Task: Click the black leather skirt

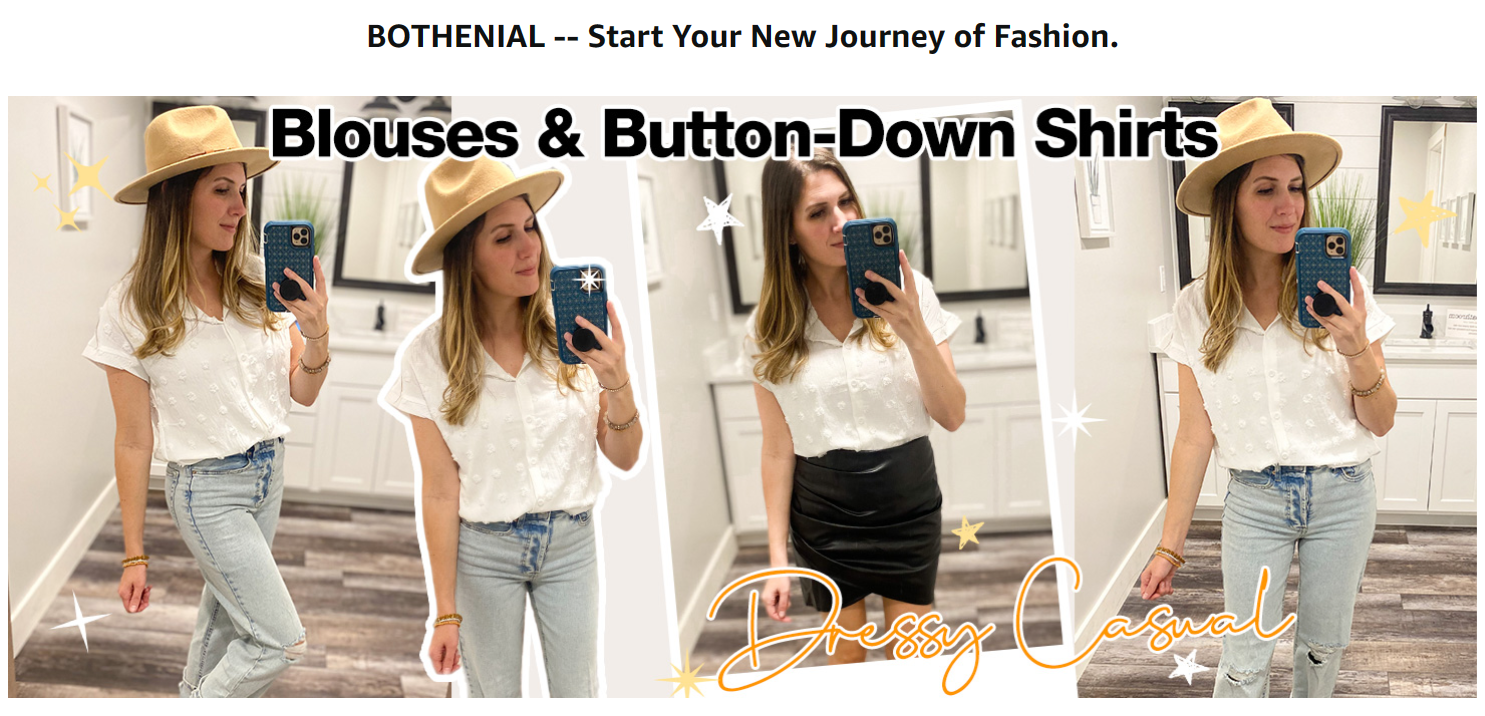Action: tap(866, 523)
